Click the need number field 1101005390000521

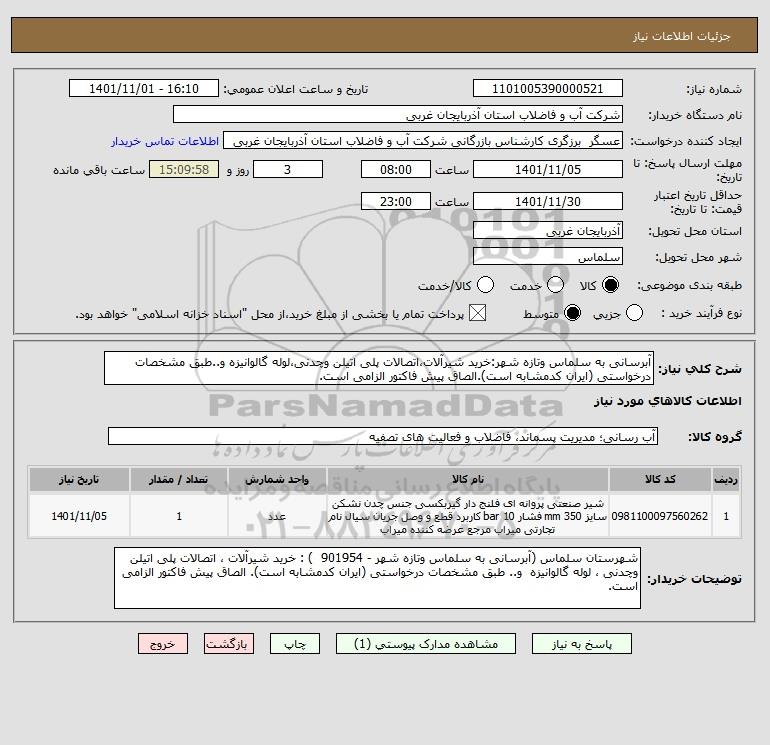pos(548,88)
